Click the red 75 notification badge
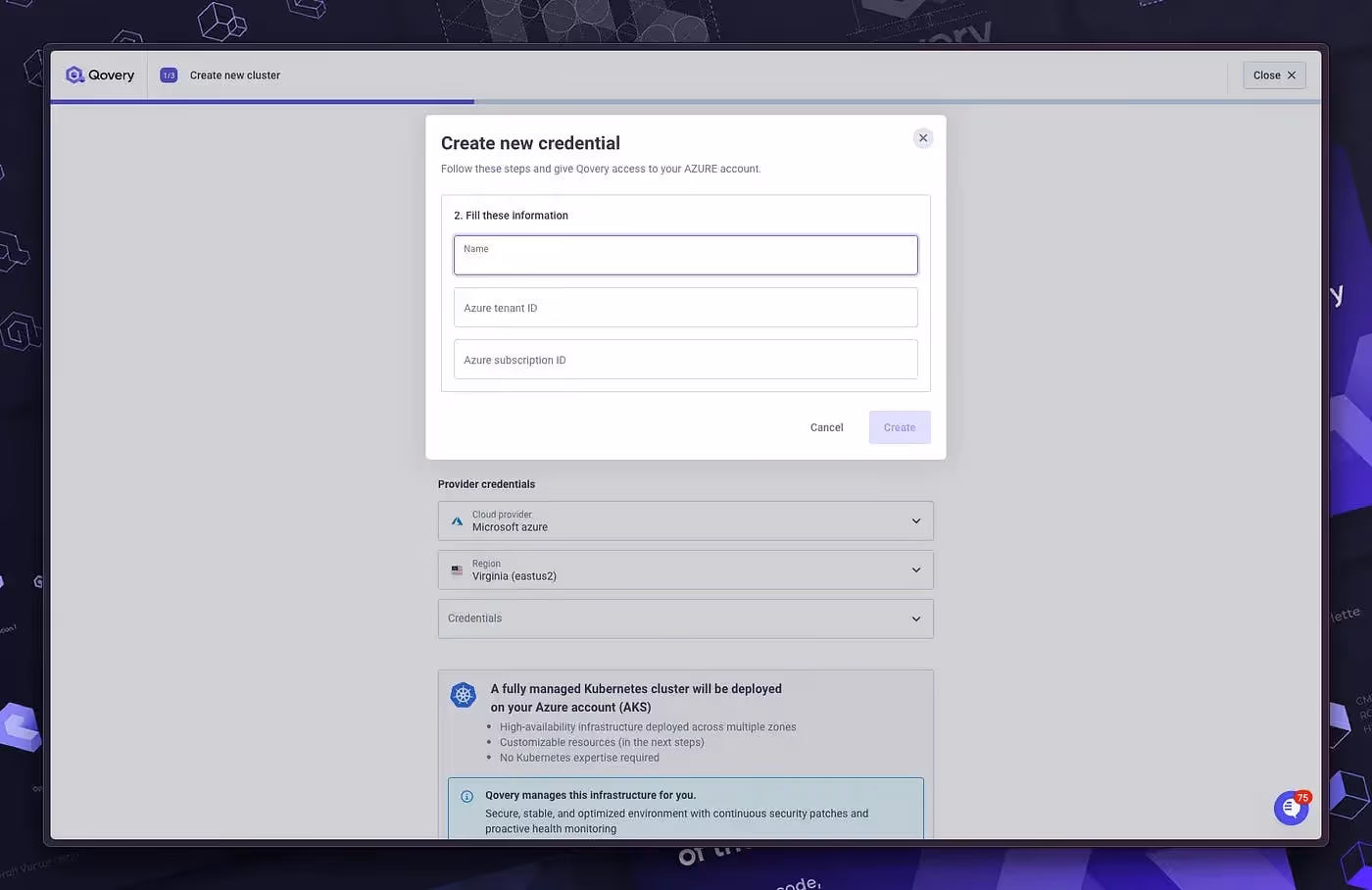The height and width of the screenshot is (890, 1372). [1301, 795]
